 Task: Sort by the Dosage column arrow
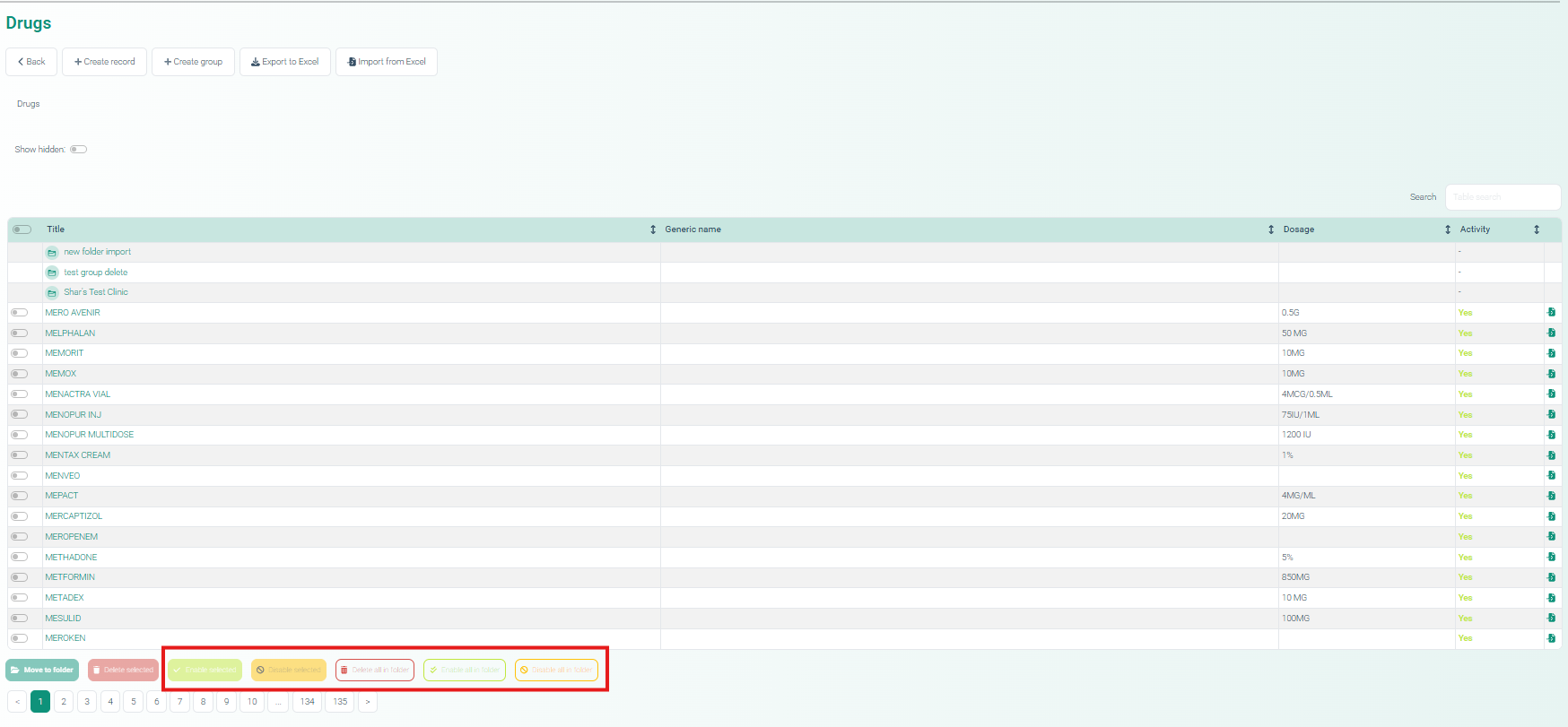coord(1447,229)
